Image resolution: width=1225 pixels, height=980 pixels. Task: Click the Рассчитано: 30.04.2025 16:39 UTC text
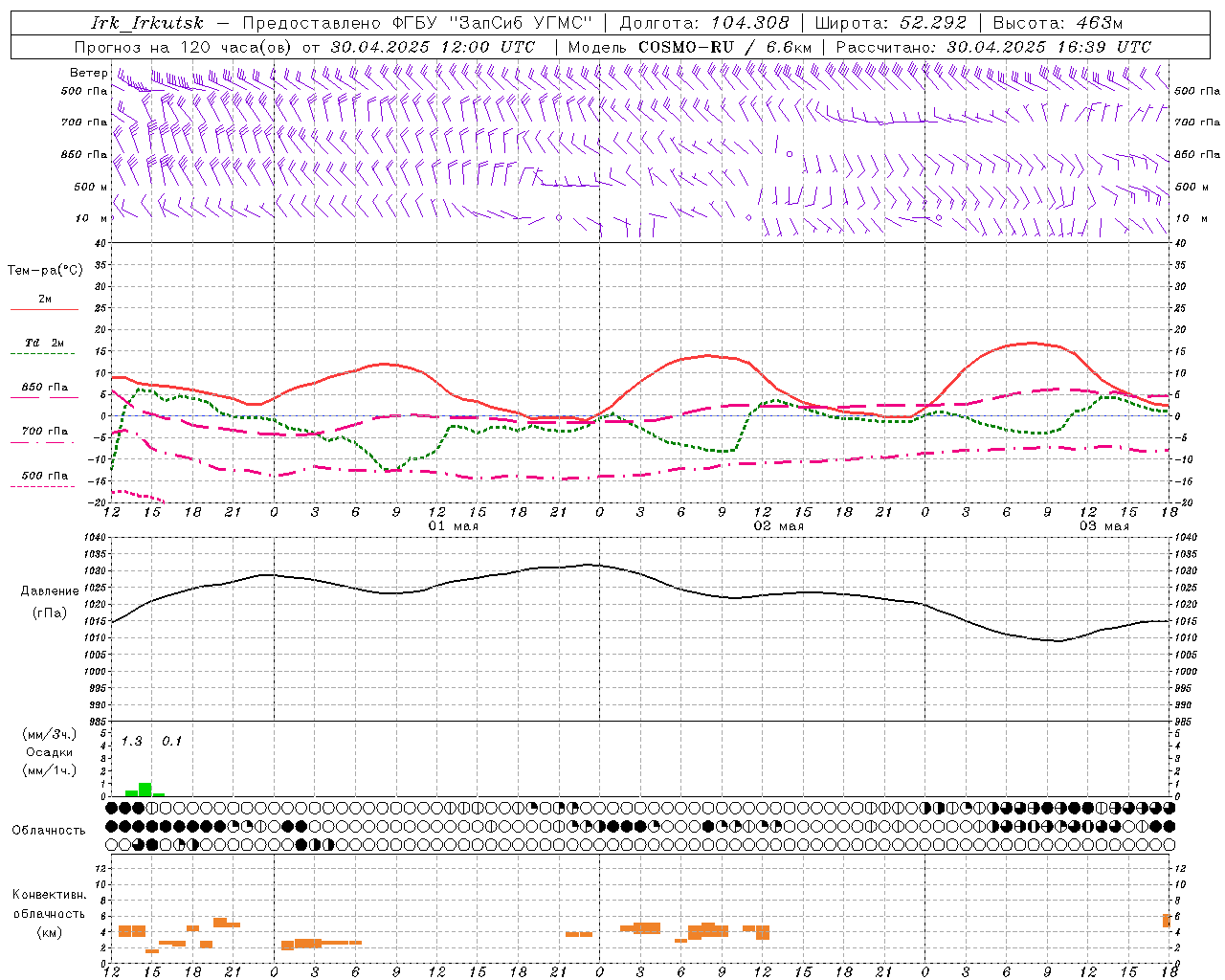point(993,47)
